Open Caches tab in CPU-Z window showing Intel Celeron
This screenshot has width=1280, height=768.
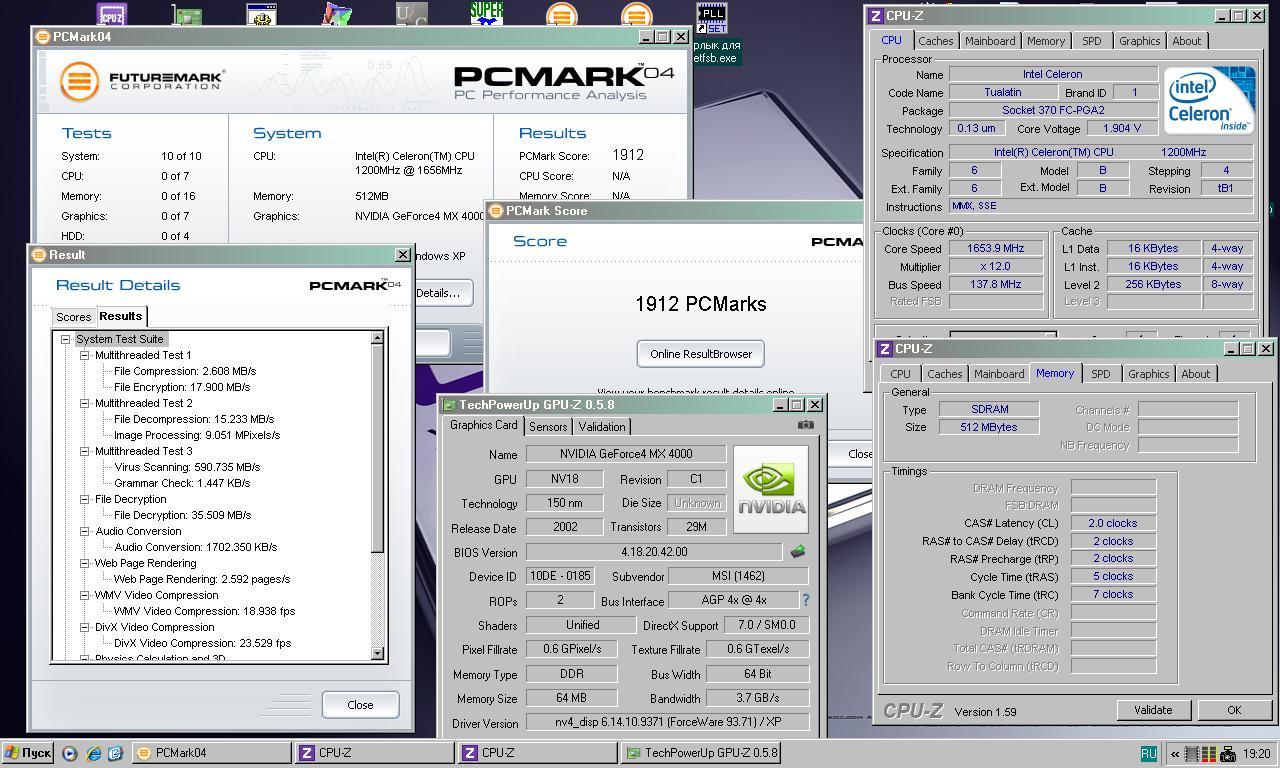(x=936, y=41)
